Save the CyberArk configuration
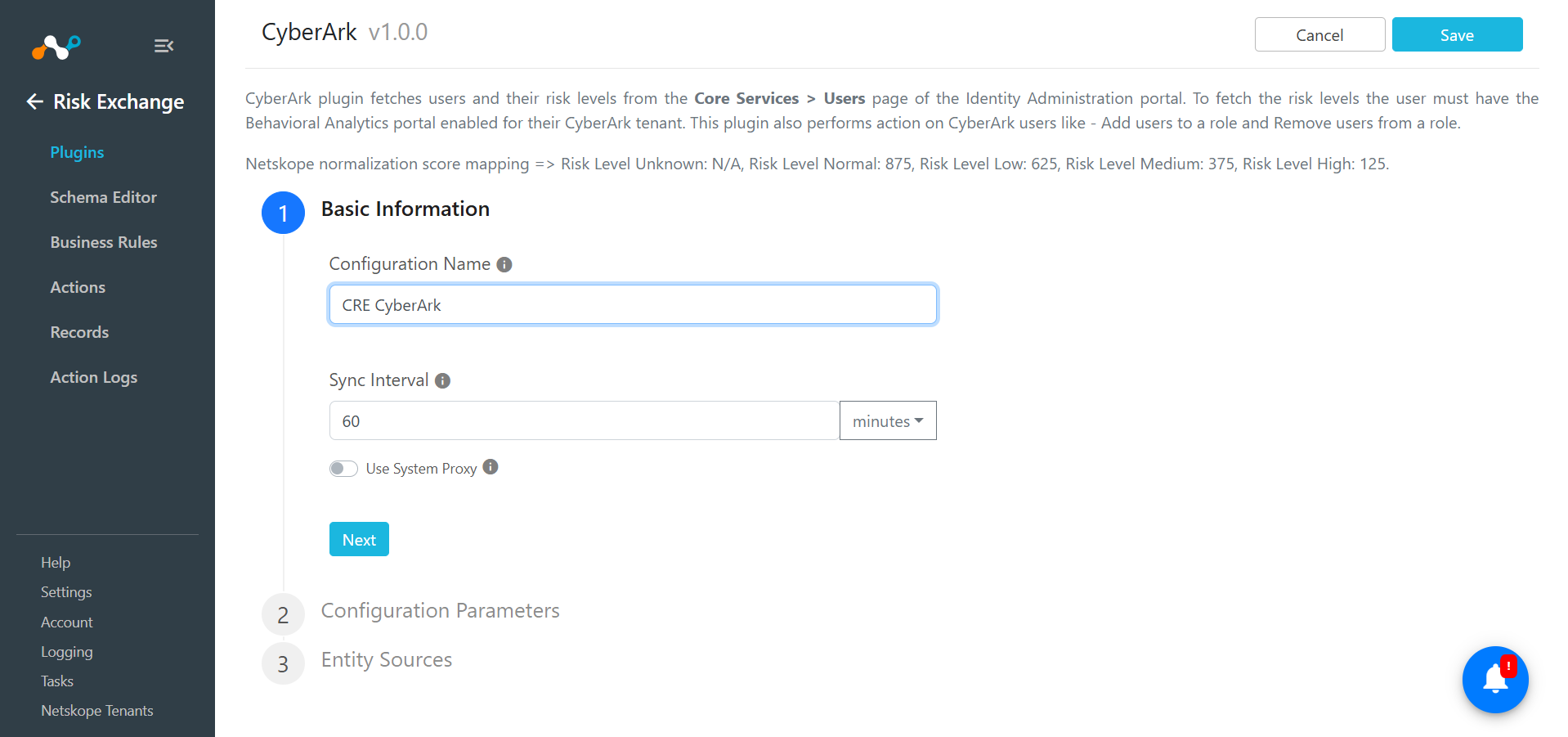Image resolution: width=1568 pixels, height=737 pixels. click(x=1457, y=34)
